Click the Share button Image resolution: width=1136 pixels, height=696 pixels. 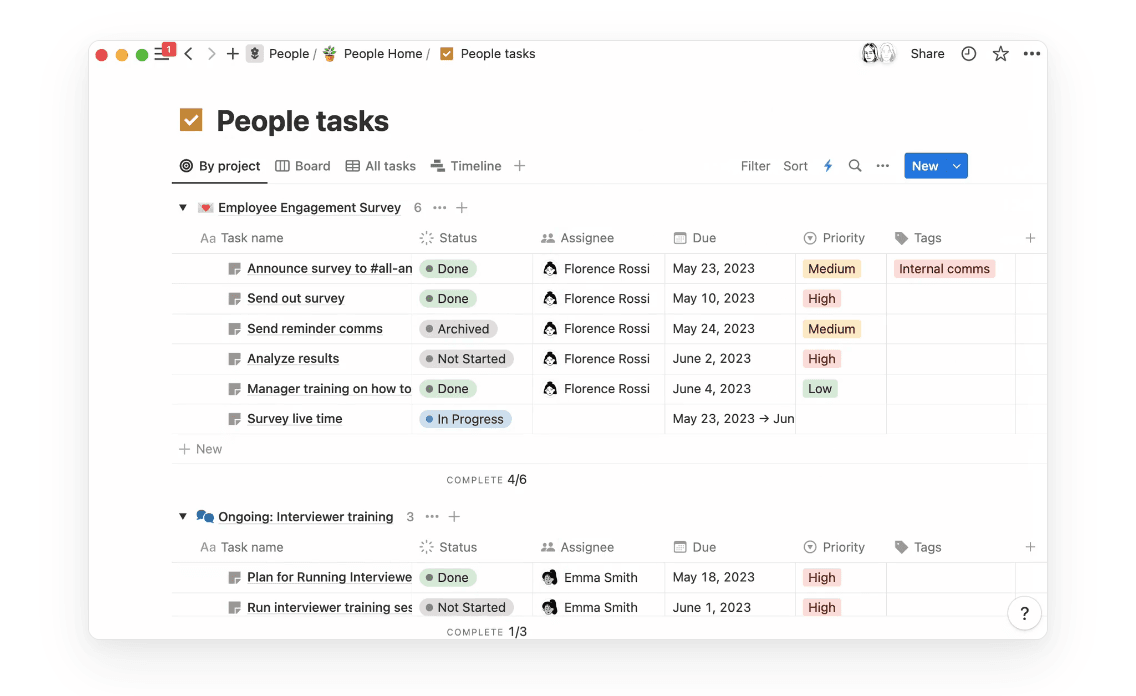[x=926, y=53]
